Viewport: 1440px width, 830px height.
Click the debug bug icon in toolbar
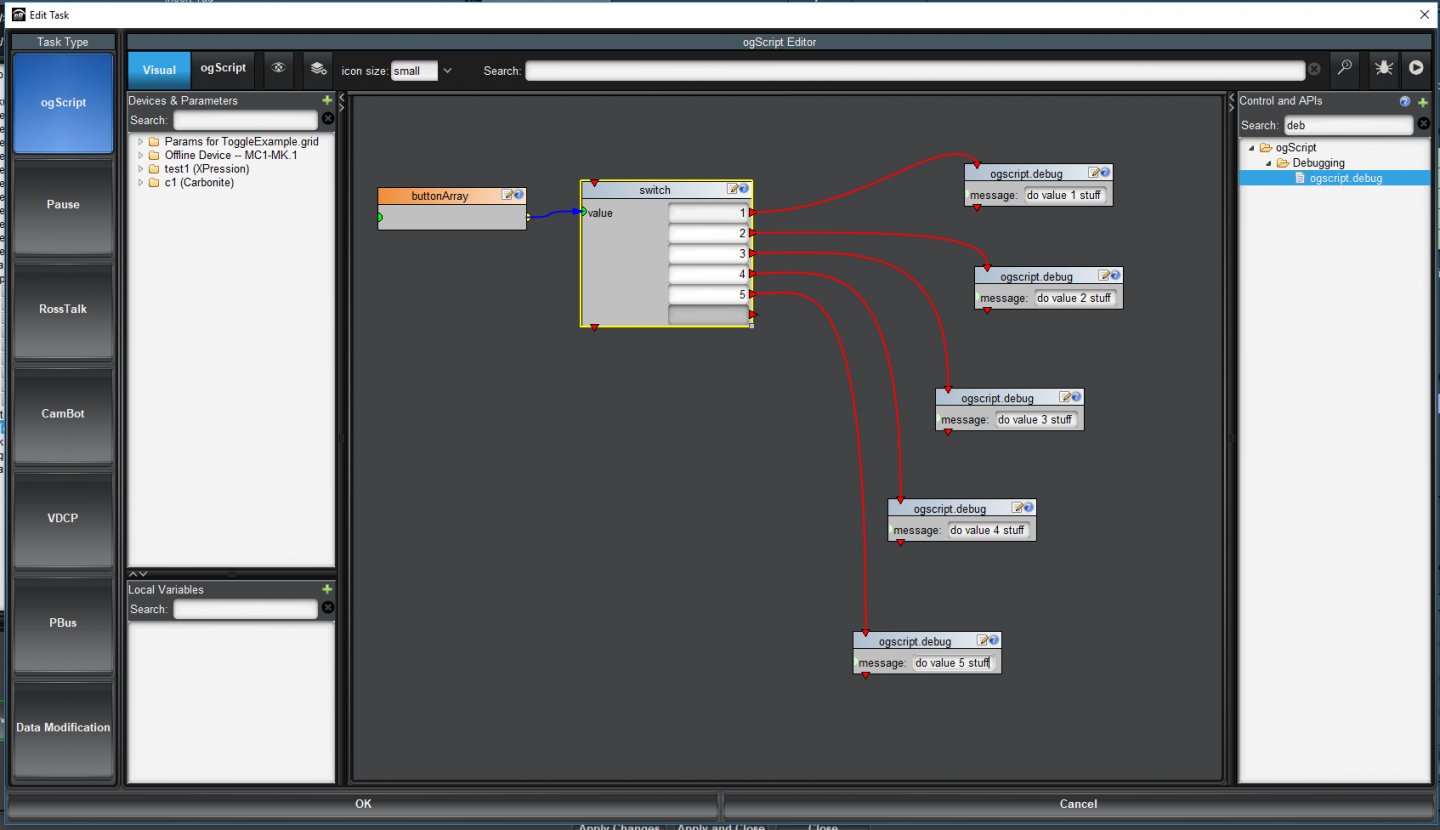click(1384, 69)
